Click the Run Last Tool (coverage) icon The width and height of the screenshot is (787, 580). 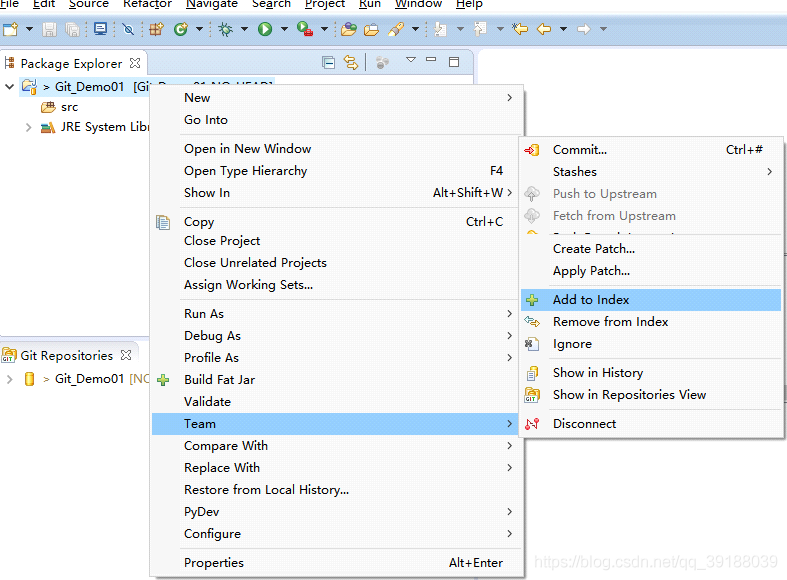305,29
